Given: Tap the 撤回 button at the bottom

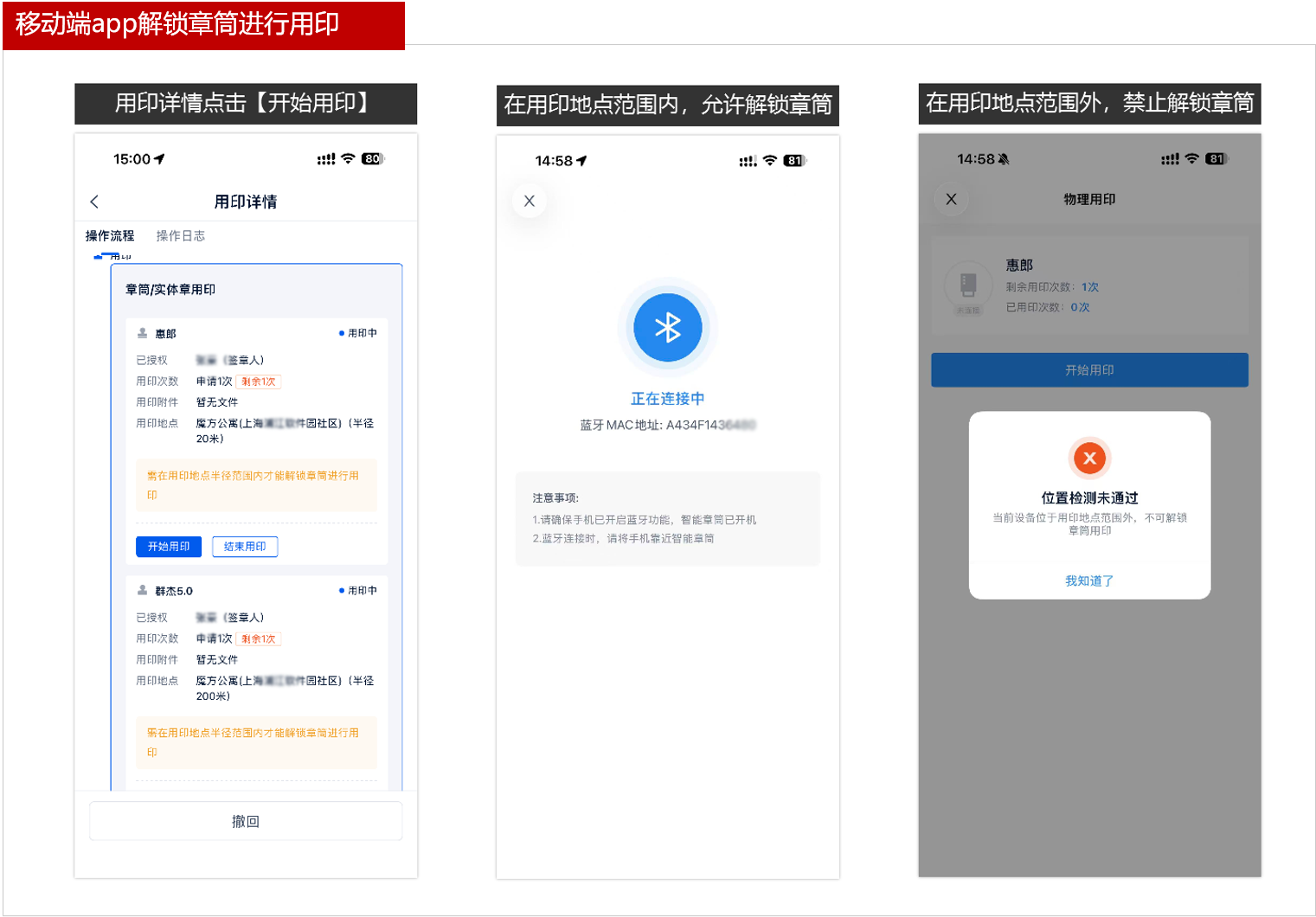Looking at the screenshot, I should pos(246,821).
